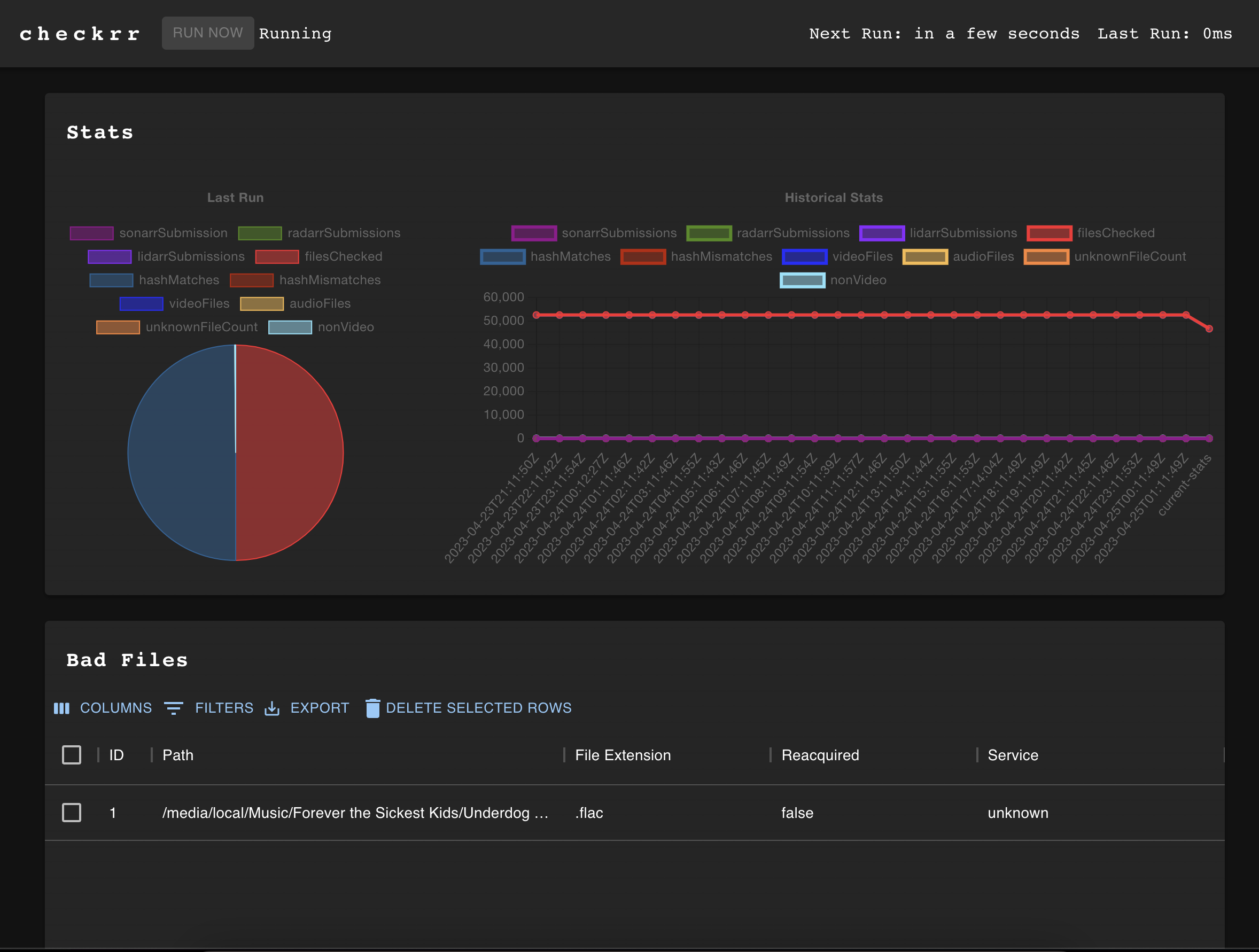
Task: Click the trash can delete icon
Action: [x=373, y=708]
